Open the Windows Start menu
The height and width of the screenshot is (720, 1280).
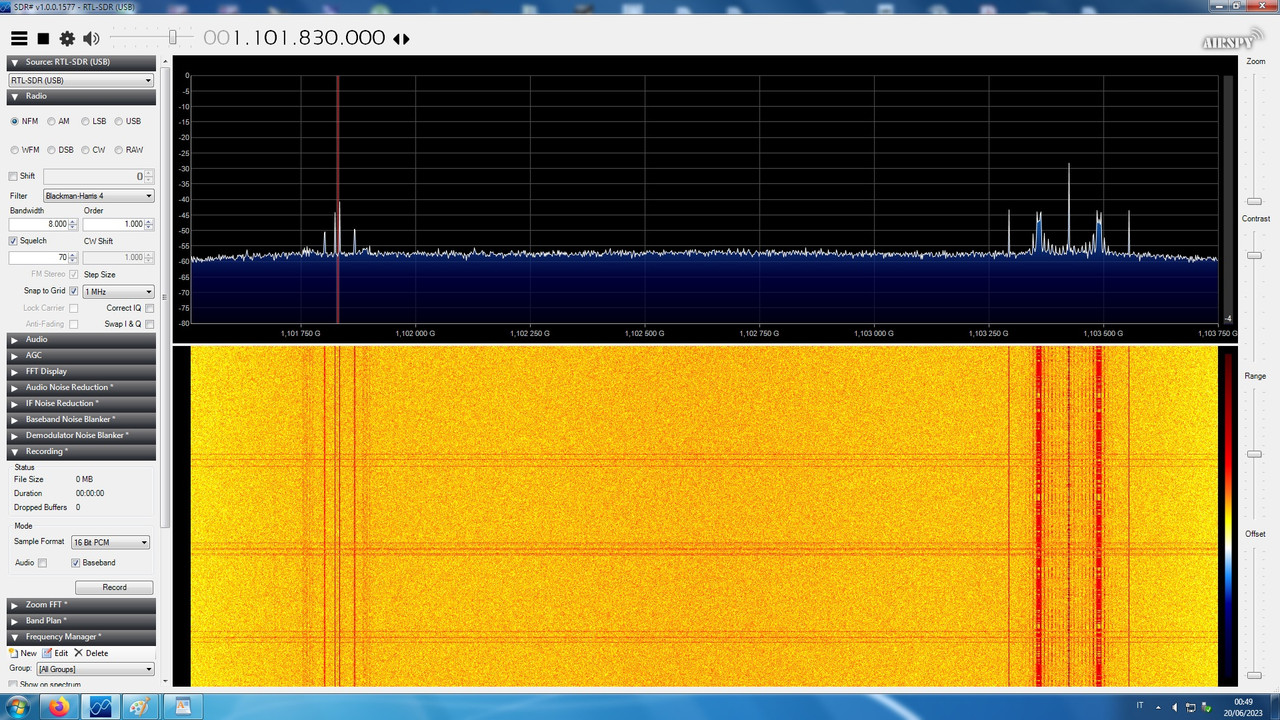[18, 706]
